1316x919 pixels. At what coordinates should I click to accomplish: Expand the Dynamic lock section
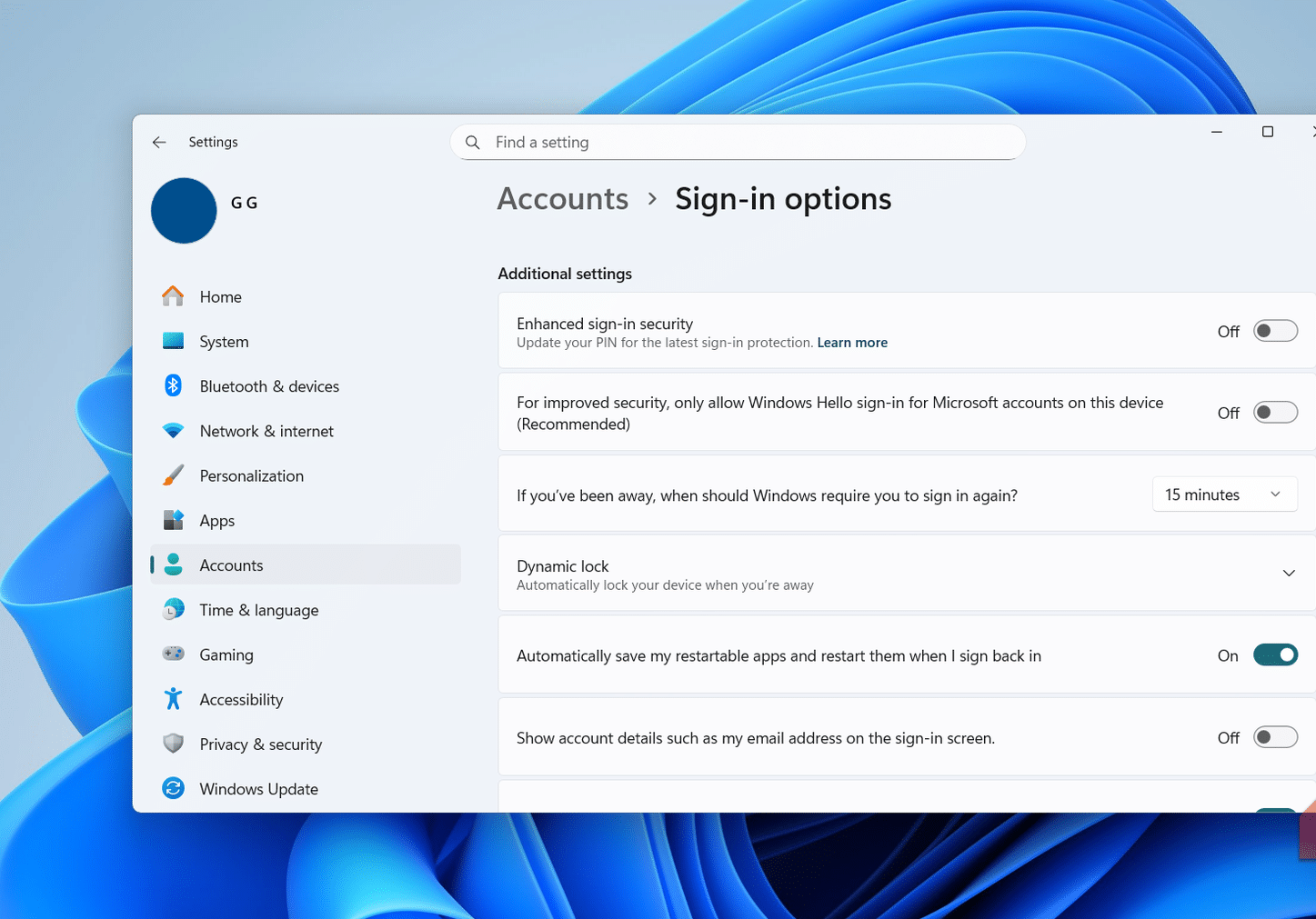(1289, 574)
